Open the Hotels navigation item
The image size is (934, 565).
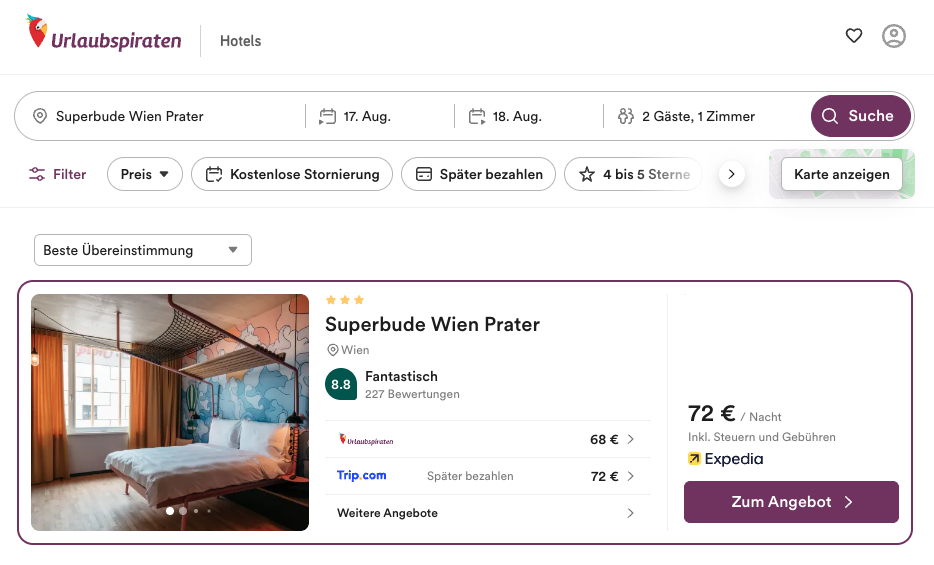tap(241, 41)
